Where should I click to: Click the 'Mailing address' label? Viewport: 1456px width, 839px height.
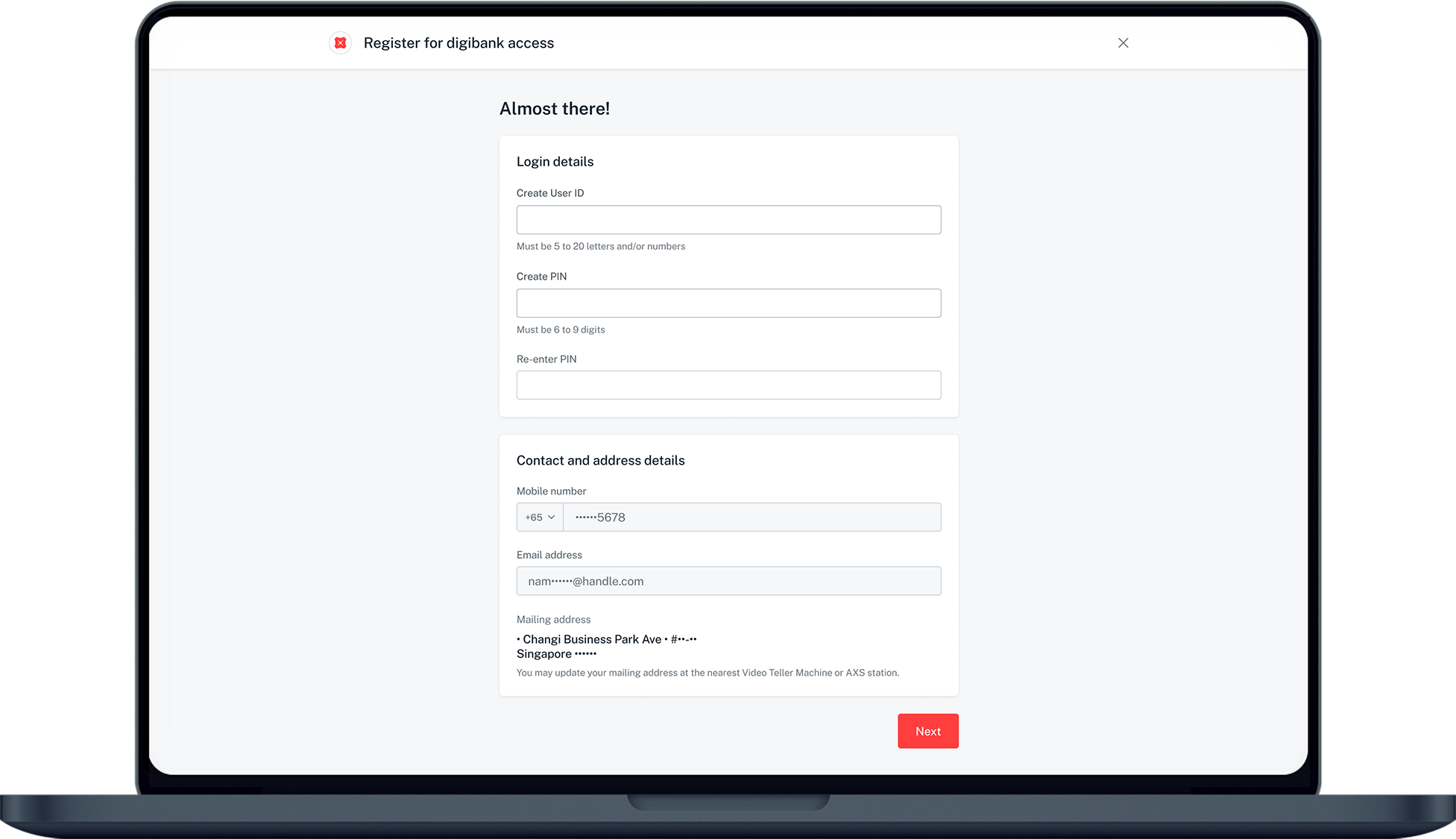553,620
